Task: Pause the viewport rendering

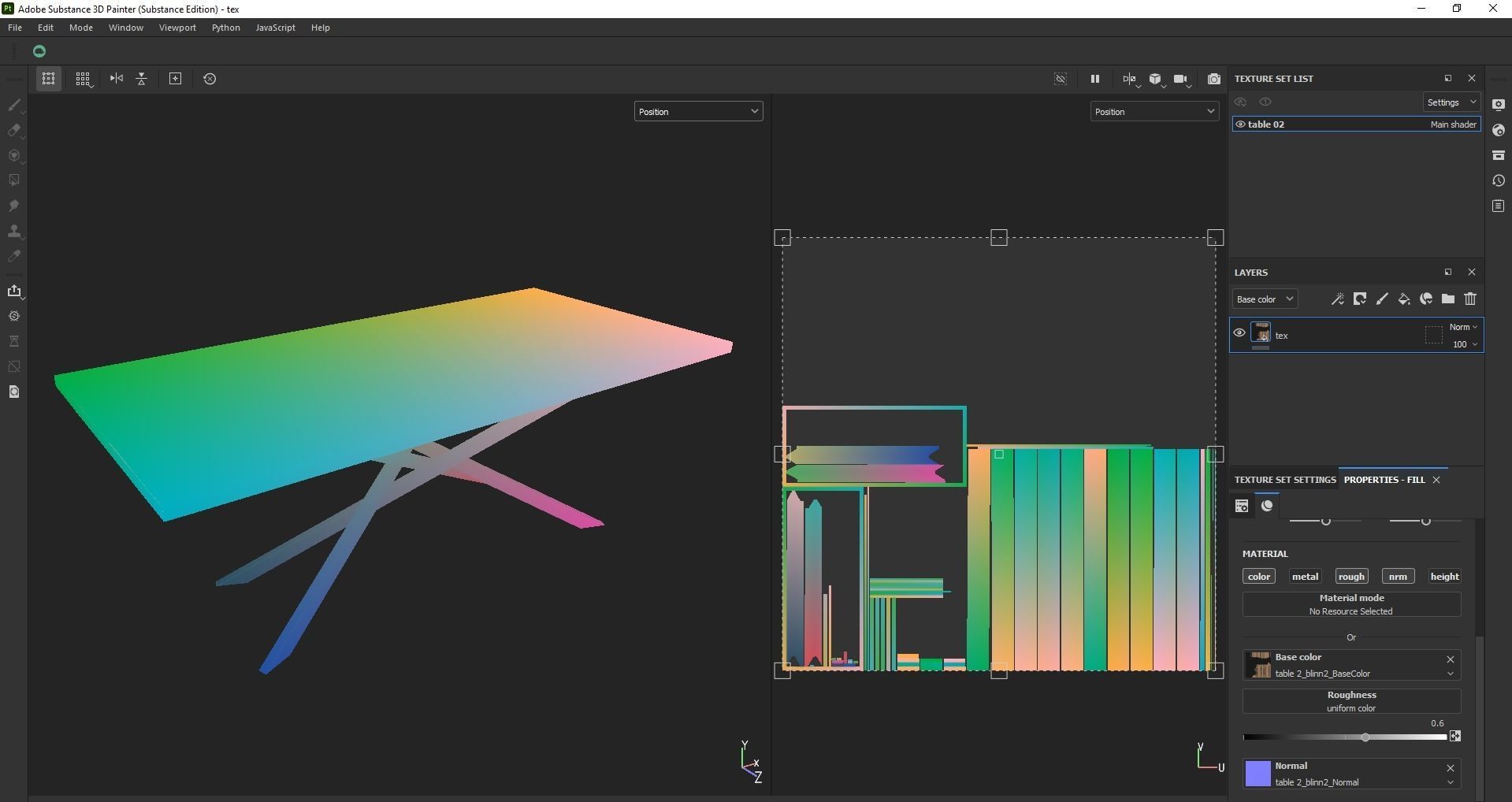Action: point(1094,79)
